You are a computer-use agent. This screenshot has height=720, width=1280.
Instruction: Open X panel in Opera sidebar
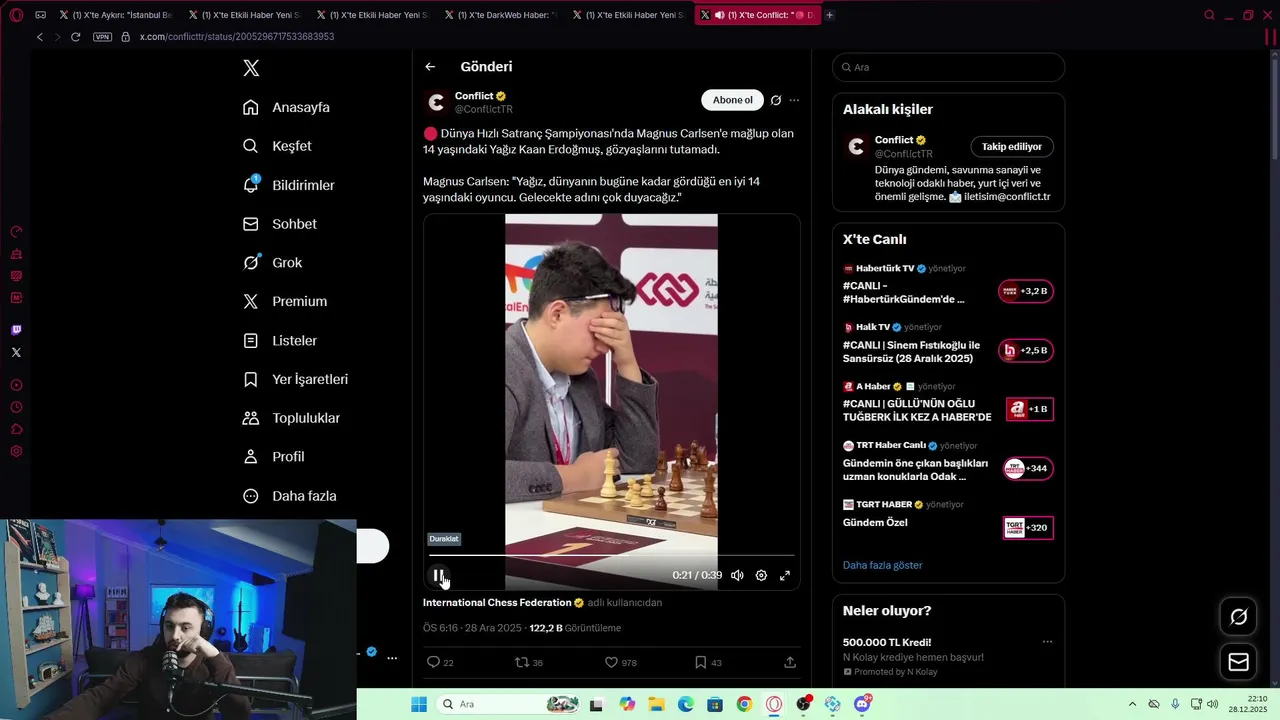[x=16, y=352]
